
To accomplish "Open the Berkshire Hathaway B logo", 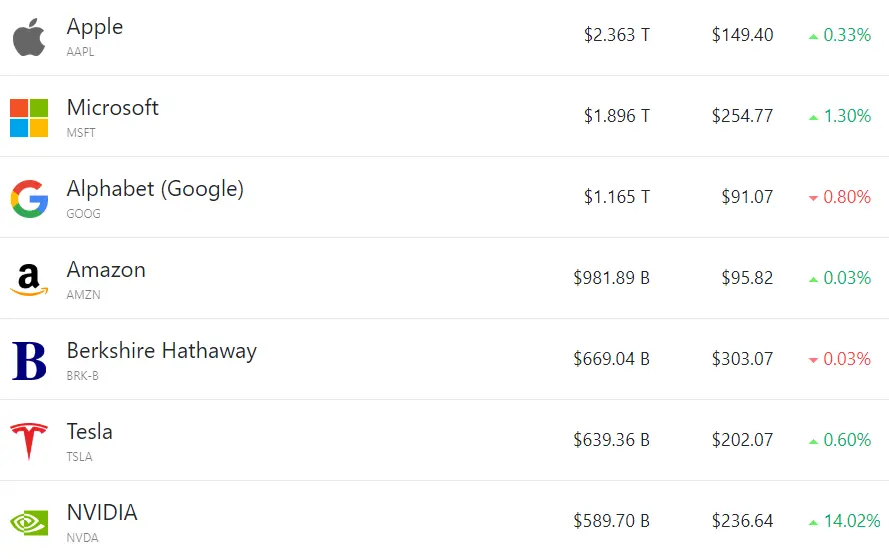I will [29, 361].
